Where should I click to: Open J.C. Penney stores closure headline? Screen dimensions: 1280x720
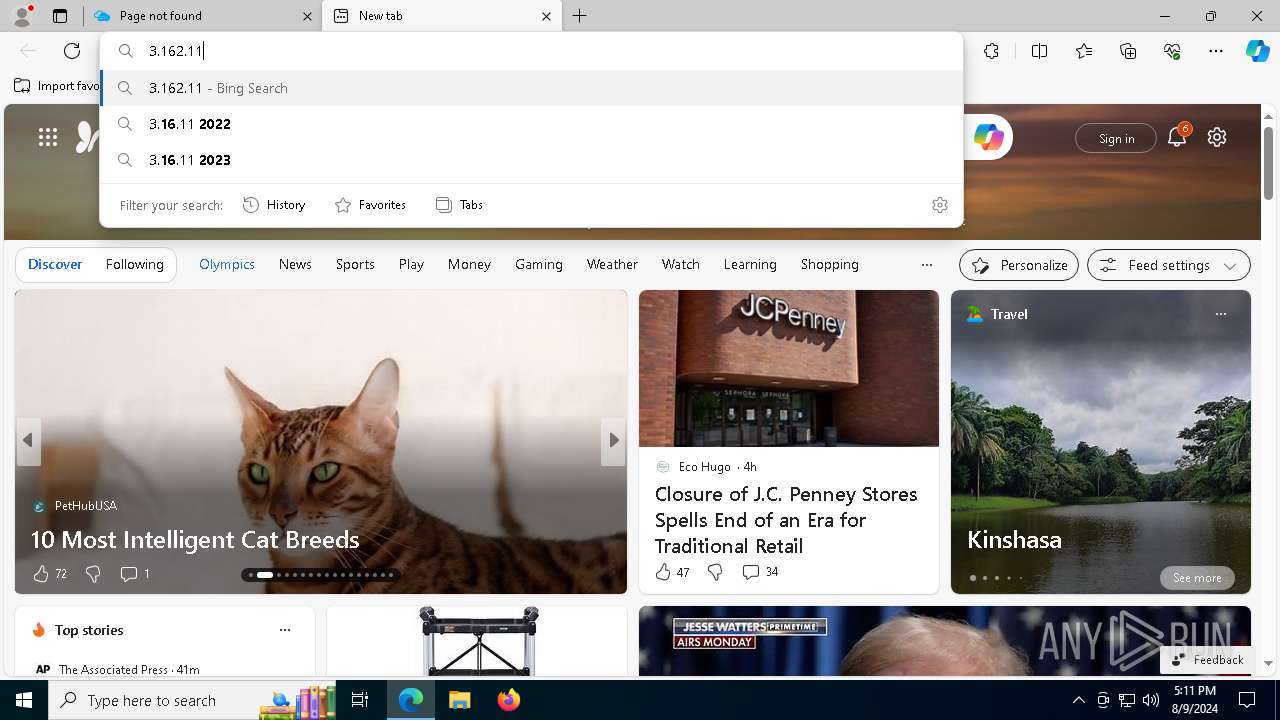pyautogui.click(x=786, y=520)
